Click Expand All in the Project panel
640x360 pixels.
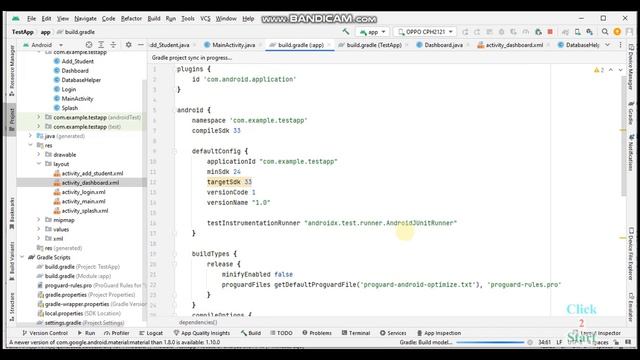101,44
